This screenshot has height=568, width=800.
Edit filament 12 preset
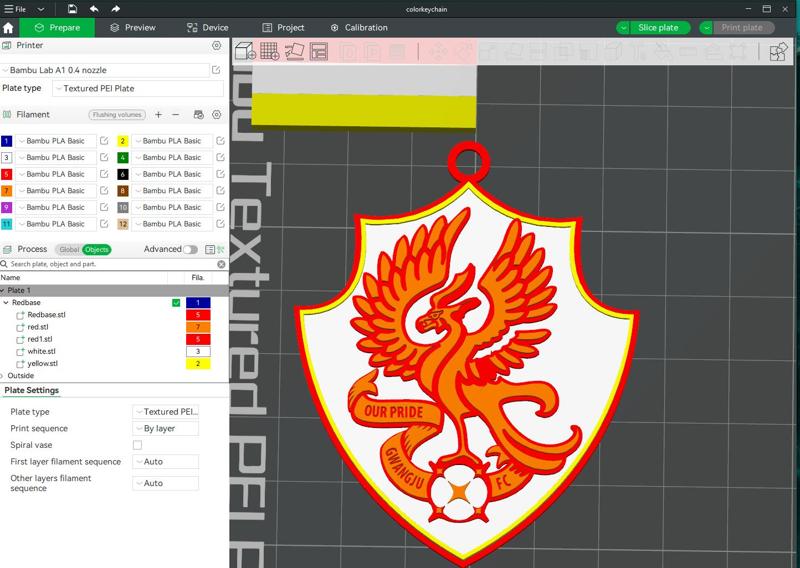pyautogui.click(x=220, y=224)
